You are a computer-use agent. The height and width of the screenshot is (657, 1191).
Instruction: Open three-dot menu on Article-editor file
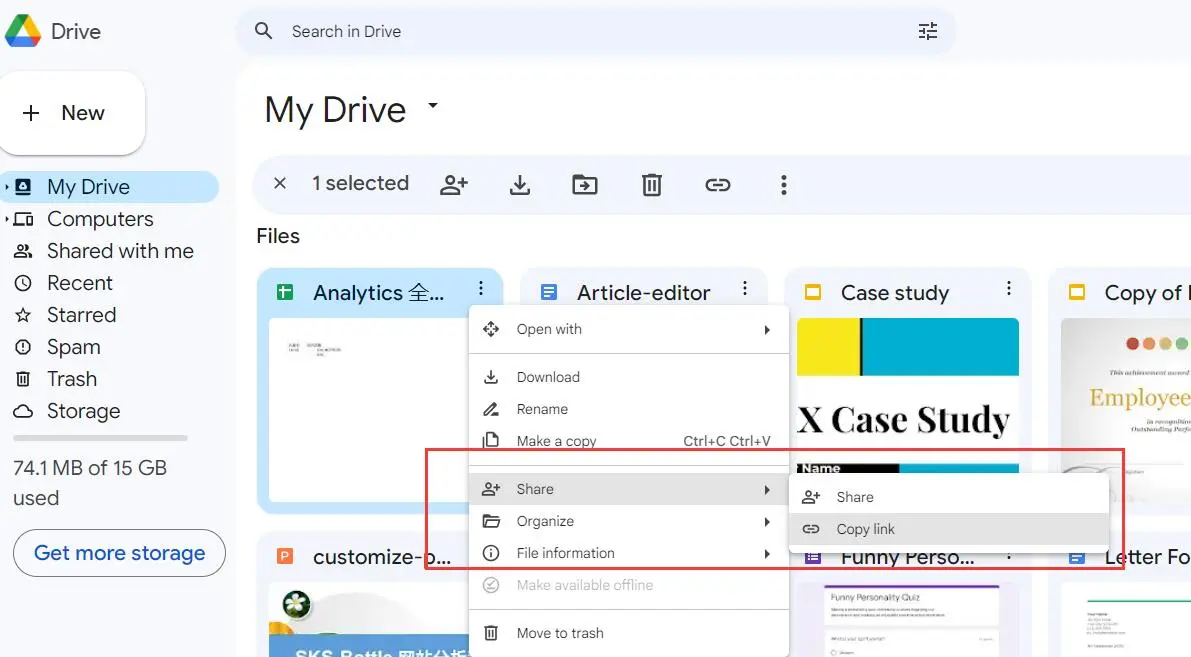[745, 289]
